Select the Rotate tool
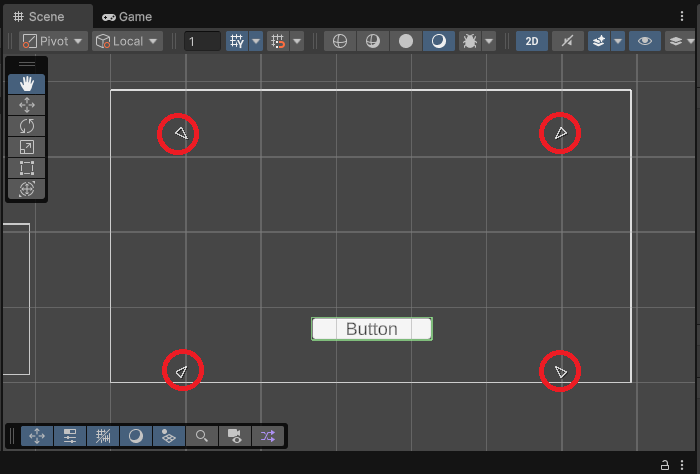 click(27, 126)
